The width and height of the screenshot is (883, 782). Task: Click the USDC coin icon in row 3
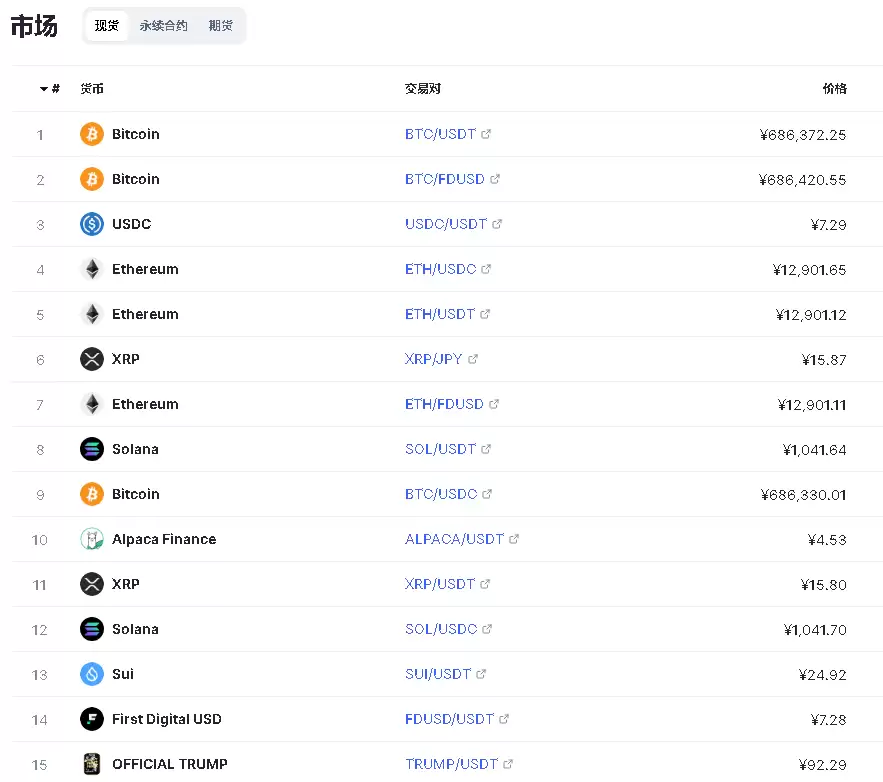(91, 224)
